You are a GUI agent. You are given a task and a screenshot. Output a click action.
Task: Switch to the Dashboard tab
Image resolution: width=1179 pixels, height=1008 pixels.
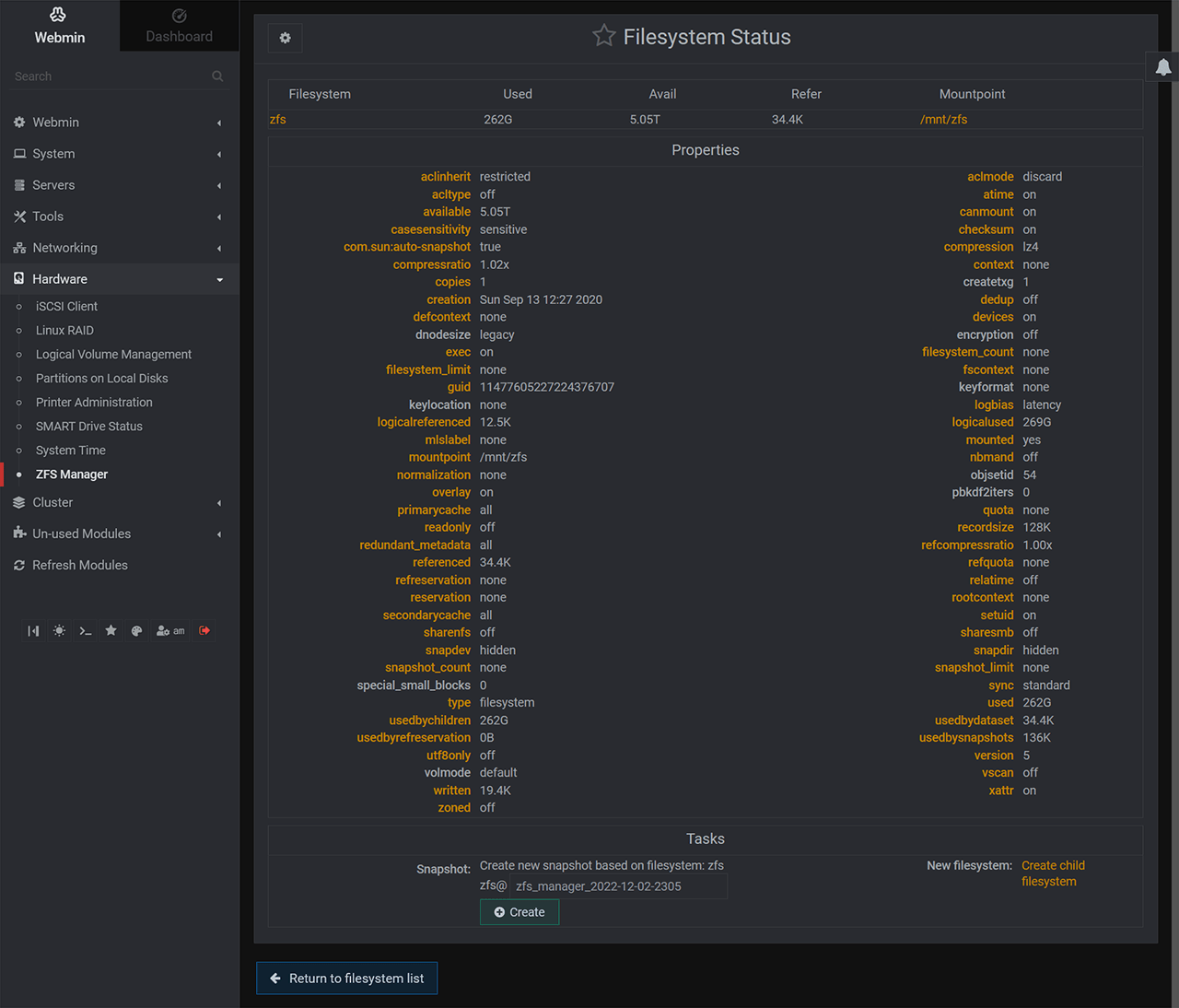coord(179,26)
